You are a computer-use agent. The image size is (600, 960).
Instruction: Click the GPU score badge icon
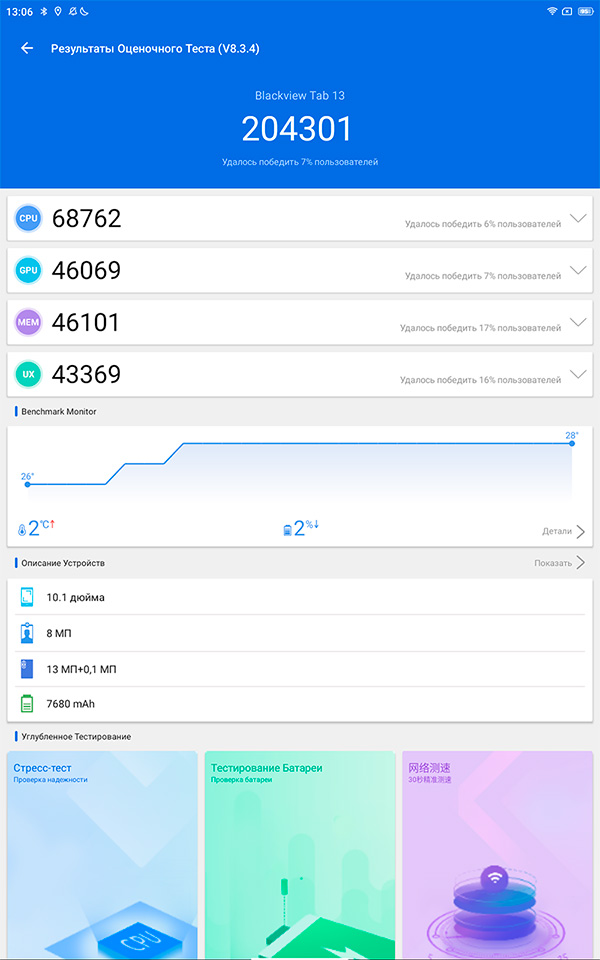pyautogui.click(x=28, y=270)
